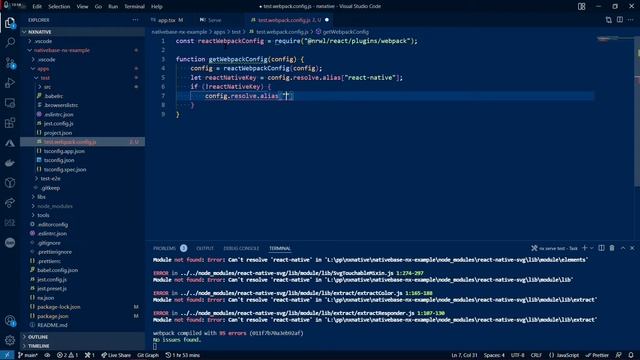Image resolution: width=640 pixels, height=360 pixels.
Task: Open changes compare icon in editor toolbar
Action: click(x=609, y=20)
